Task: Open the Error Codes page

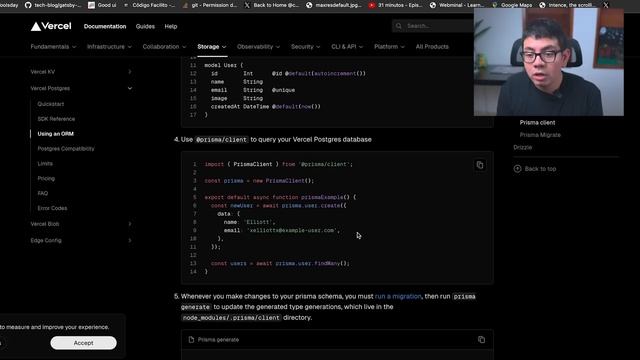Action: pos(52,208)
